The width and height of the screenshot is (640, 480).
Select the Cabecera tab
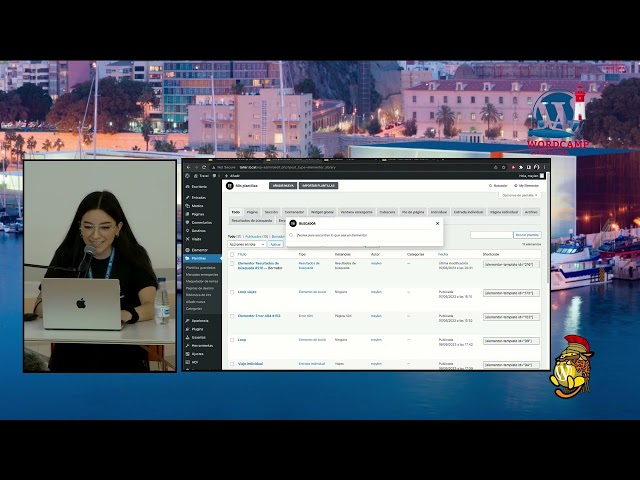(387, 212)
